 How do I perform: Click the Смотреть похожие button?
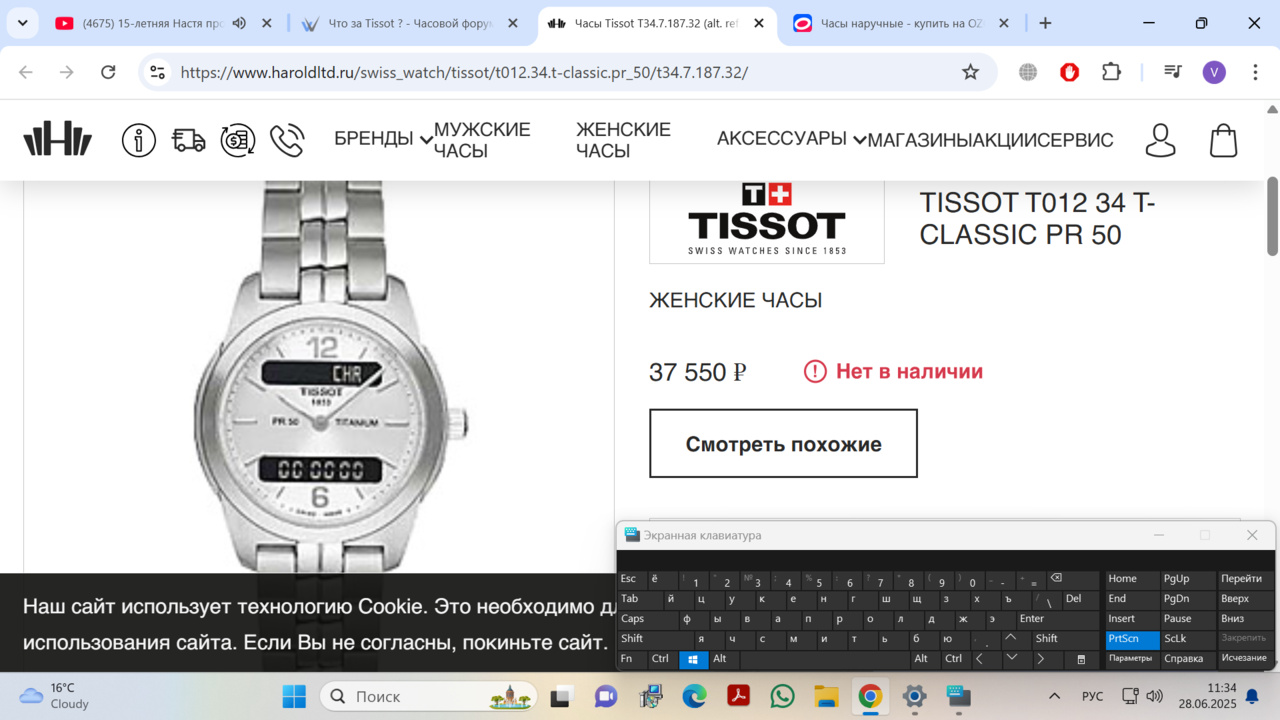(x=783, y=444)
